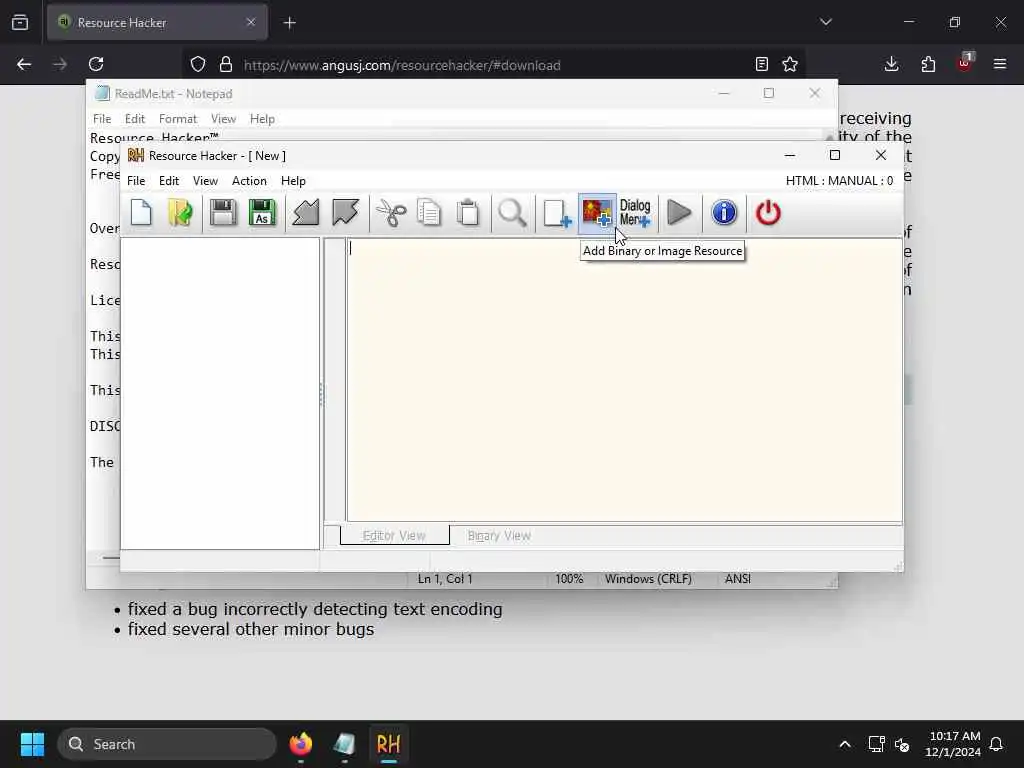Viewport: 1024px width, 768px height.
Task: Click the Copy icon in Resource Hacker
Action: [429, 213]
